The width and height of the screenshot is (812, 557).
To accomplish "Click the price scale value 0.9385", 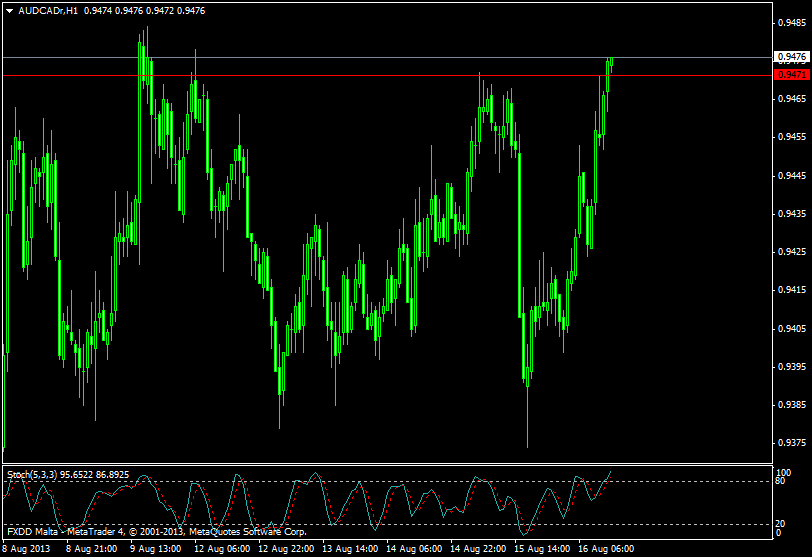I will tap(792, 405).
